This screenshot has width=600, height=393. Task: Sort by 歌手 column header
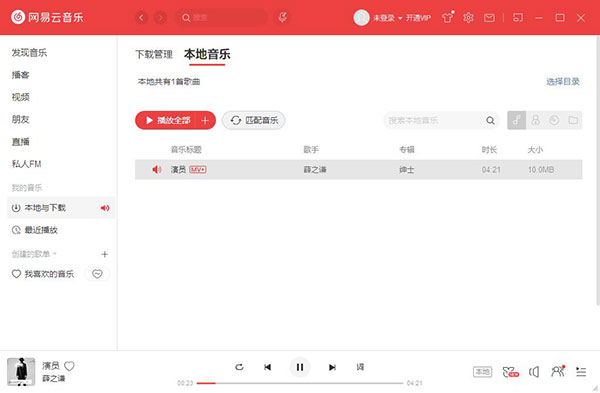(311, 150)
